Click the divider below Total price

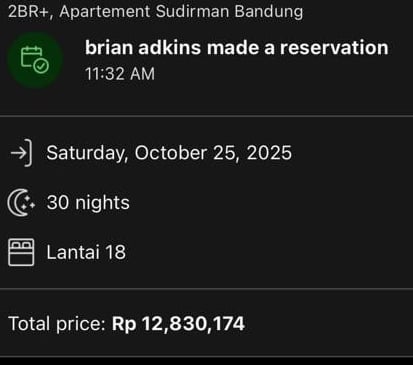206,356
